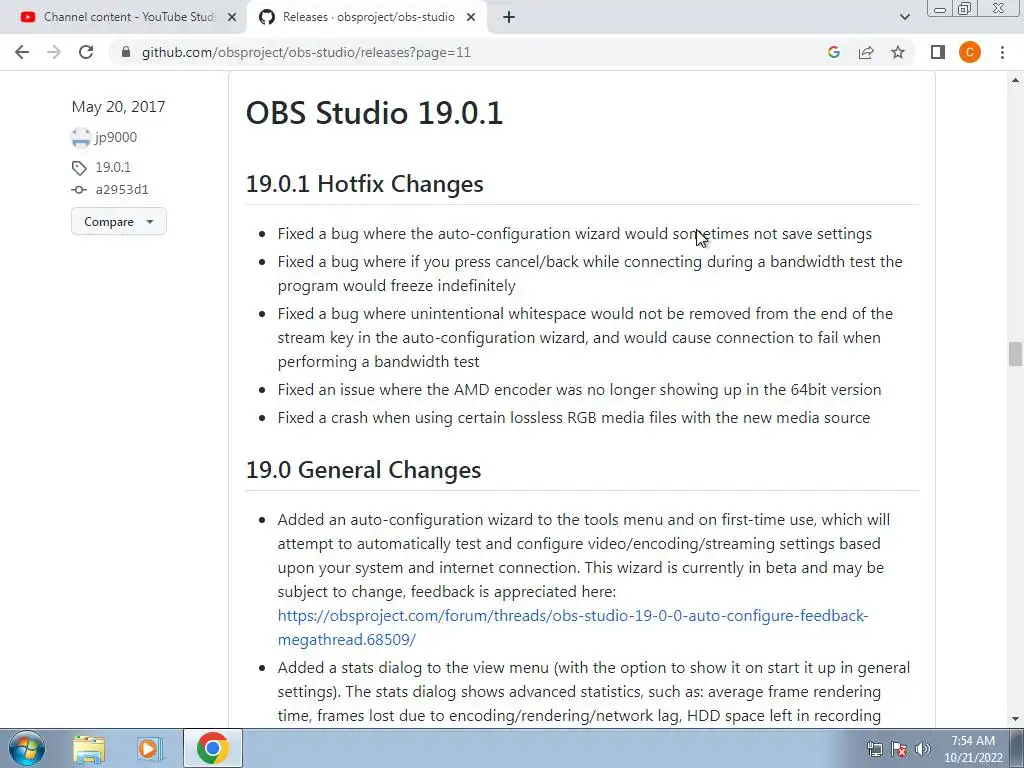Click the address bar URL
The image size is (1024, 768).
(306, 52)
